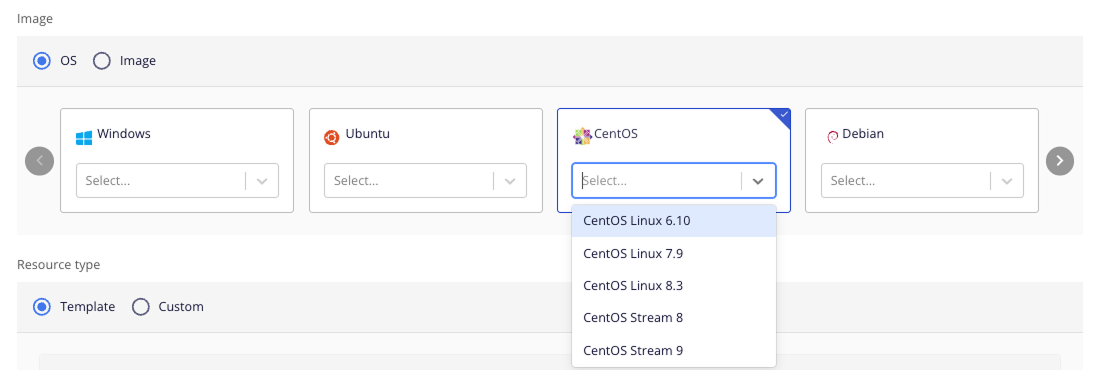This screenshot has width=1100, height=370.
Task: Select the Image radio button
Action: click(102, 61)
